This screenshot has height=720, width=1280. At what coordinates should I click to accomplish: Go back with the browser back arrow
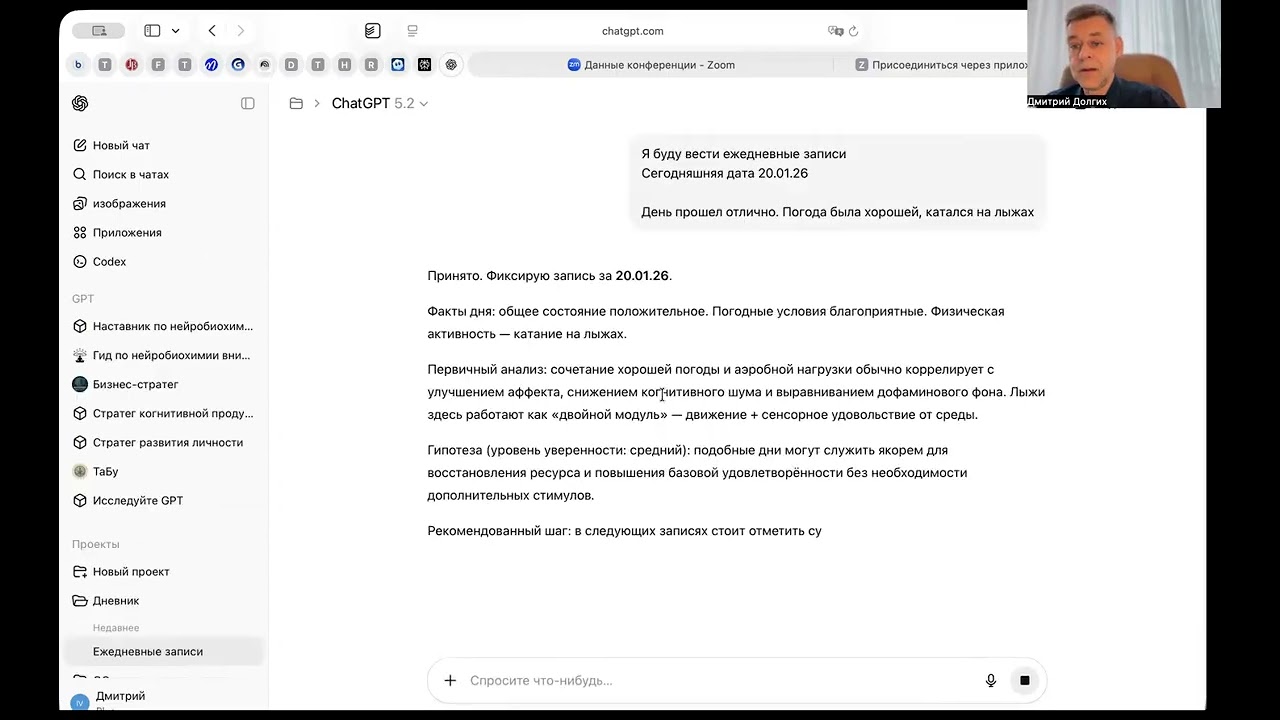[x=212, y=31]
